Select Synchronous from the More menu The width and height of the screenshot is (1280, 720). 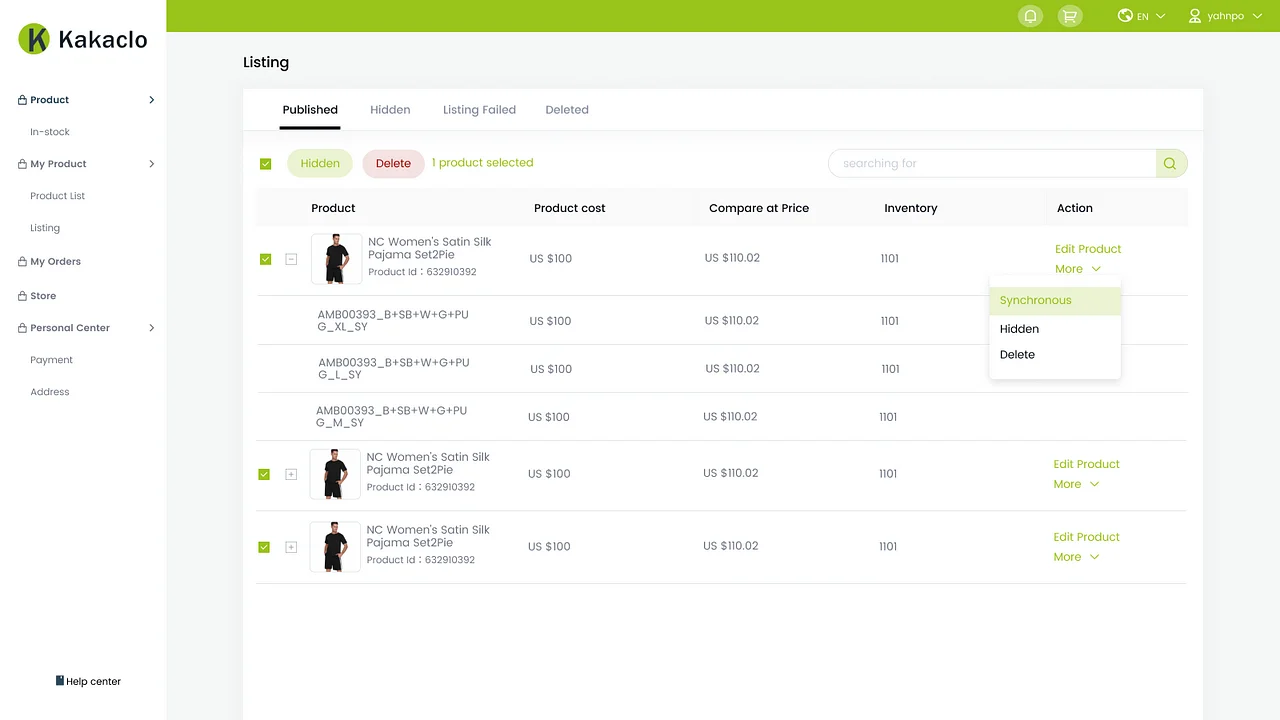tap(1035, 300)
